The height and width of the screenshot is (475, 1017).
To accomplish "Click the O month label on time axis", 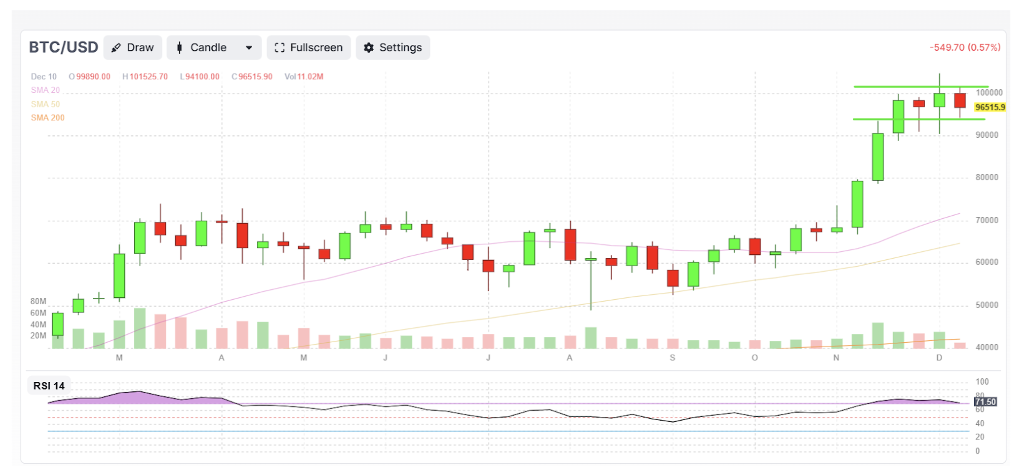I will [x=754, y=358].
